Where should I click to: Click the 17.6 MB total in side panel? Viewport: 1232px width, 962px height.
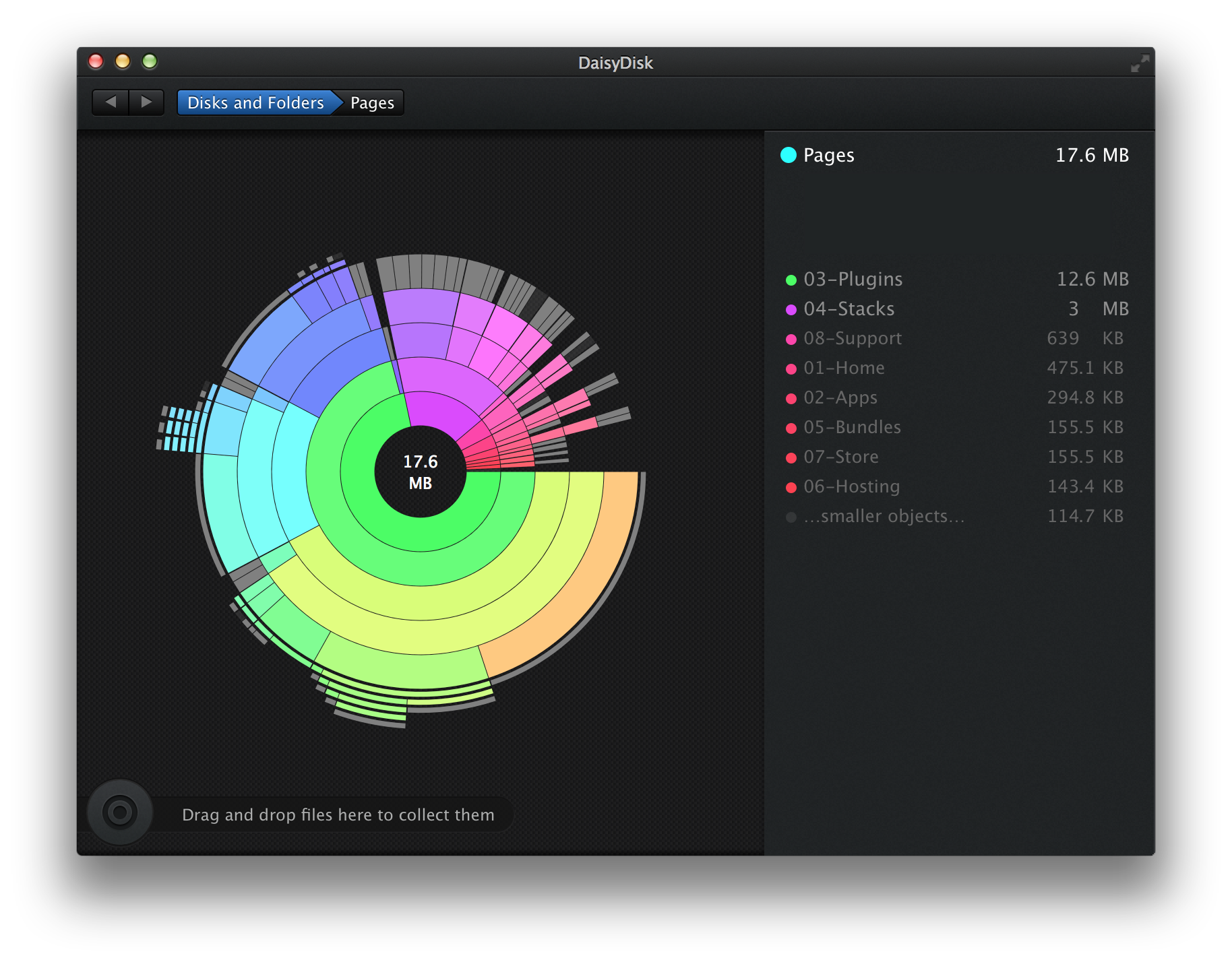pos(1092,155)
